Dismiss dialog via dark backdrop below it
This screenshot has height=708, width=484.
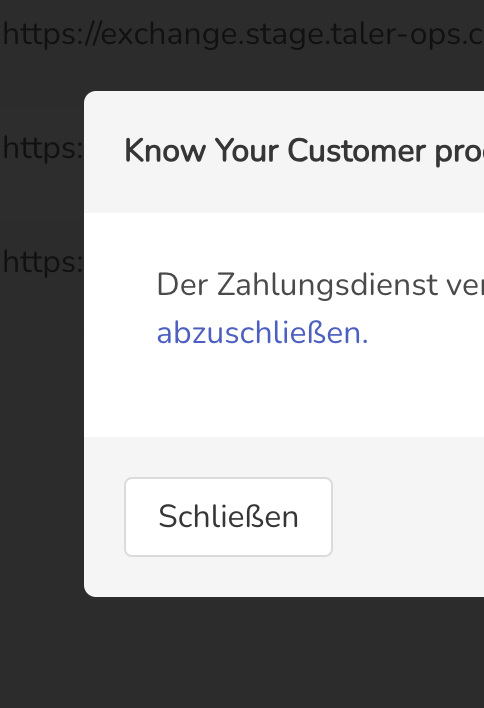[x=242, y=652]
